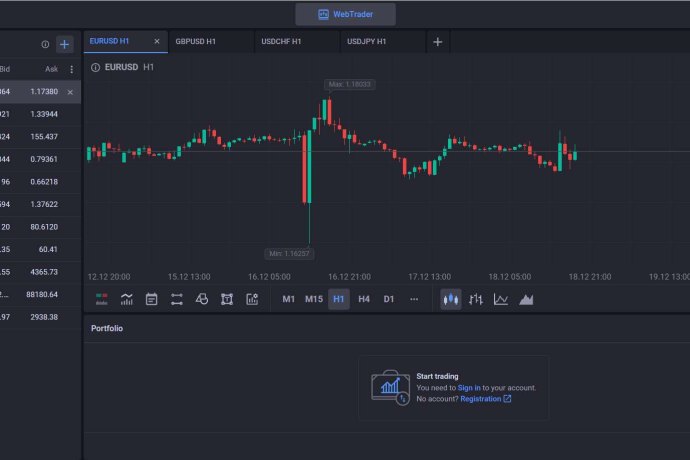Select the watchlist row with ask 1.37622
Image resolution: width=690 pixels, height=460 pixels.
(40, 204)
